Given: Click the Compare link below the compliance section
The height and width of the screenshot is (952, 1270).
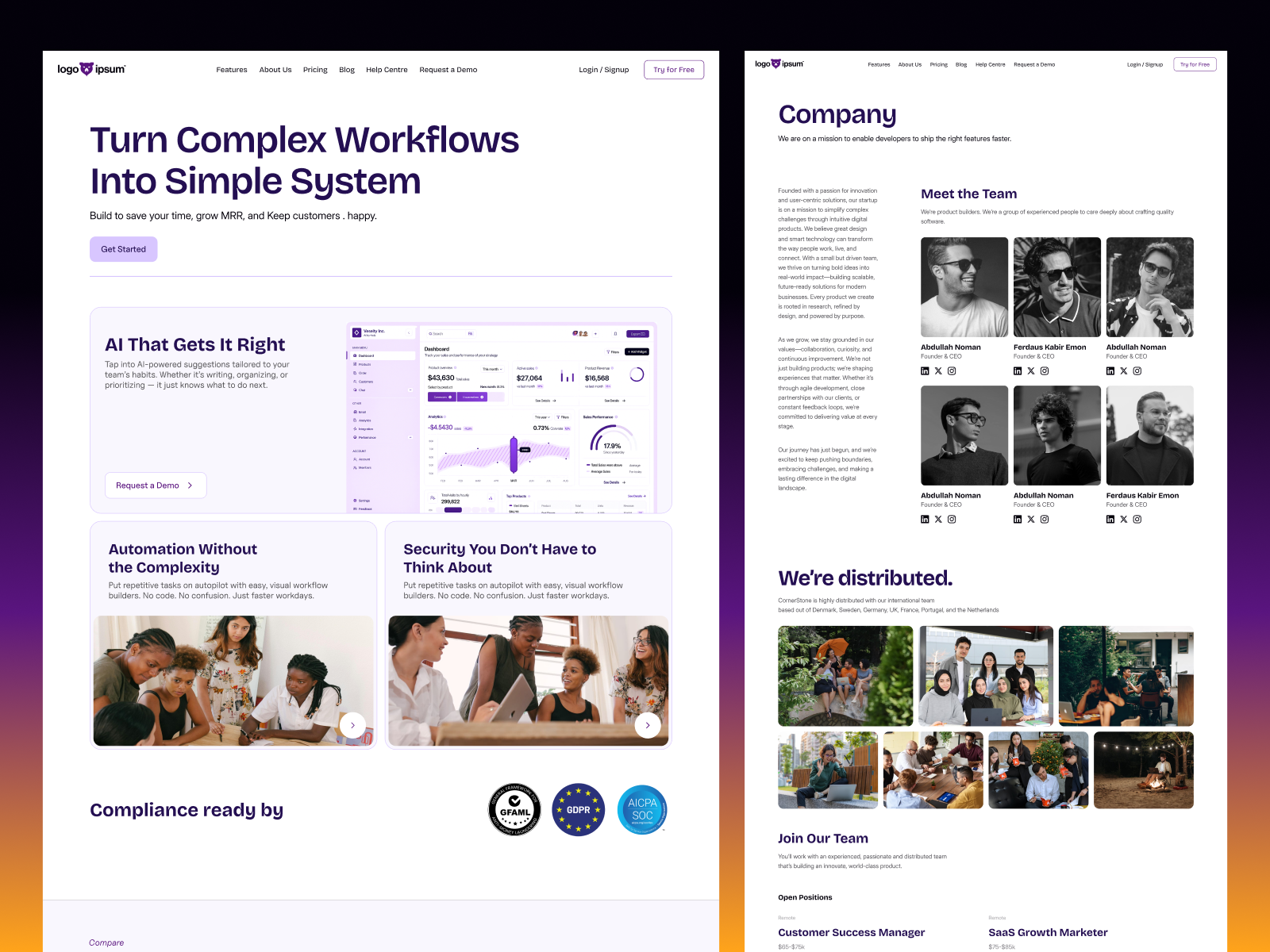Looking at the screenshot, I should (x=106, y=942).
